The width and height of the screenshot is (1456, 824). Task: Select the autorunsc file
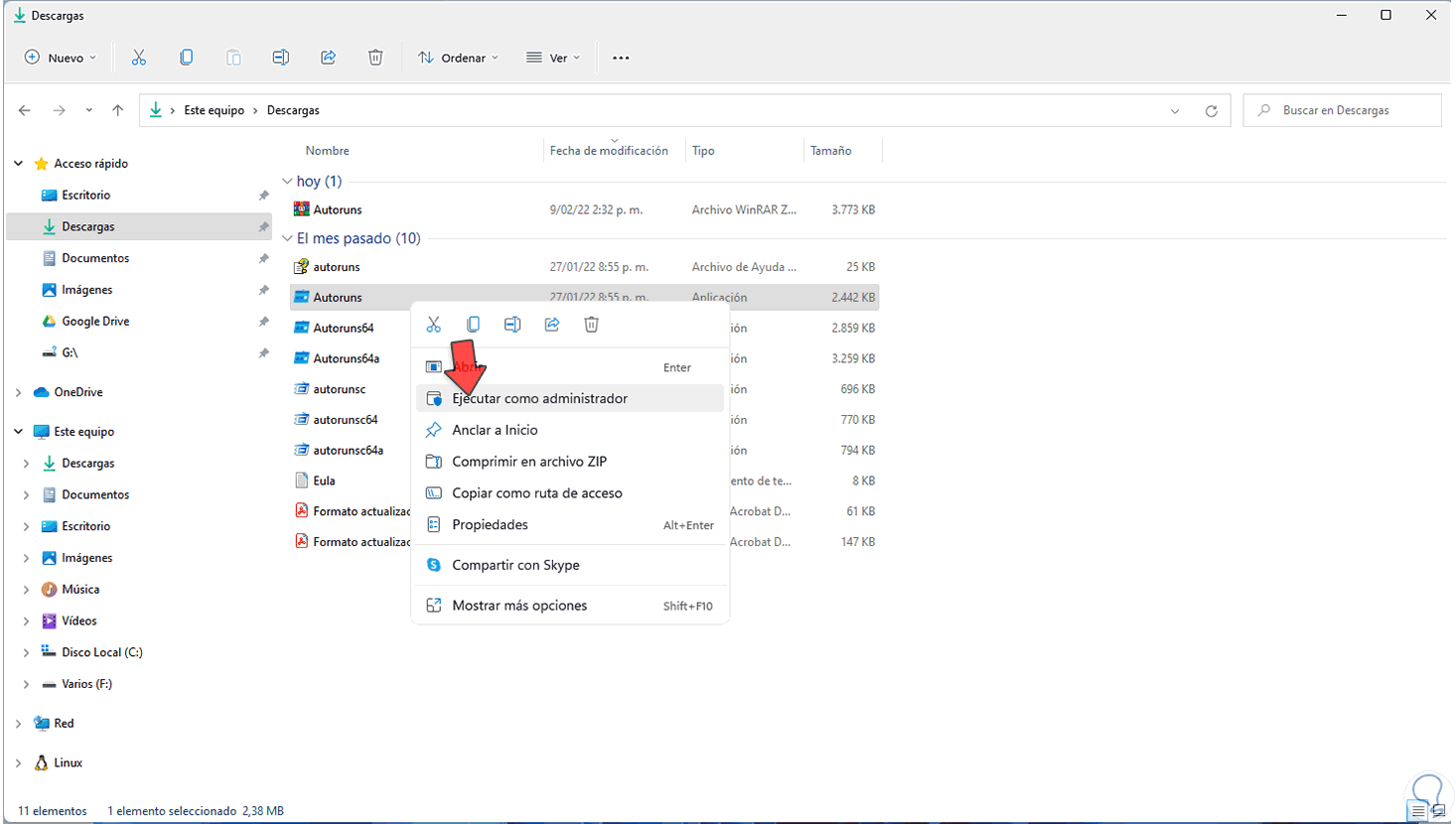coord(340,389)
